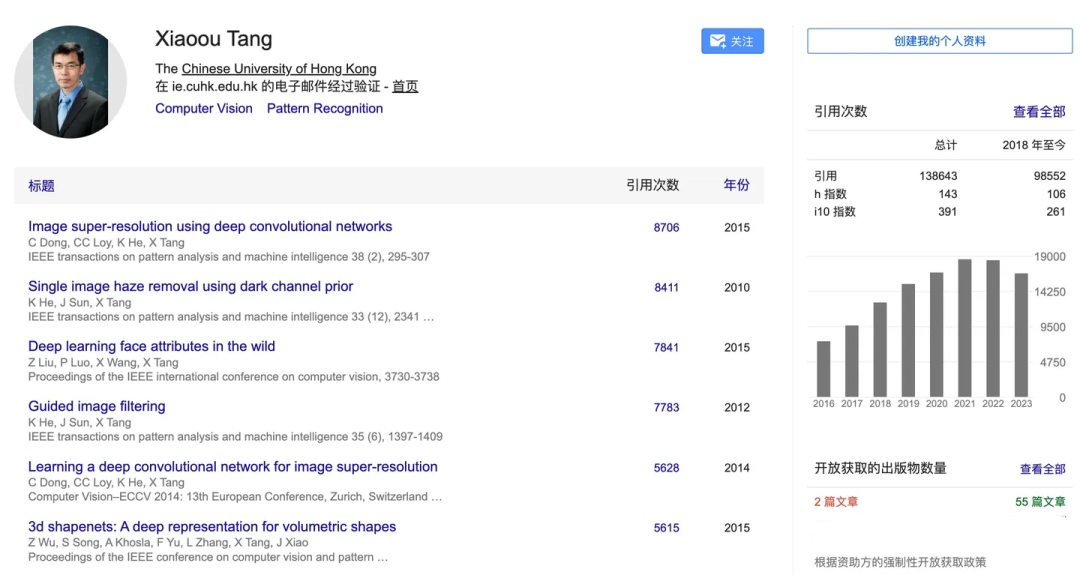Click the 创建我的个人资料 button

939,41
